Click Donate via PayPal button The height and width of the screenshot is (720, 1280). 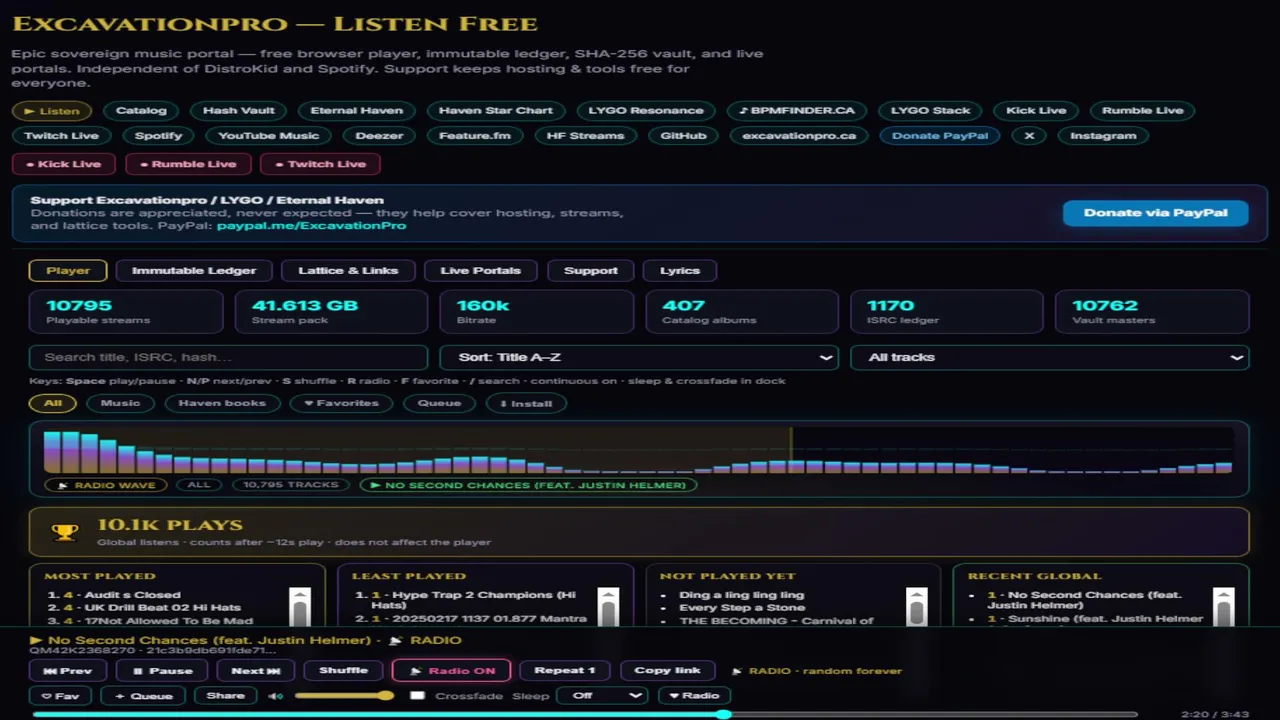tap(1156, 213)
